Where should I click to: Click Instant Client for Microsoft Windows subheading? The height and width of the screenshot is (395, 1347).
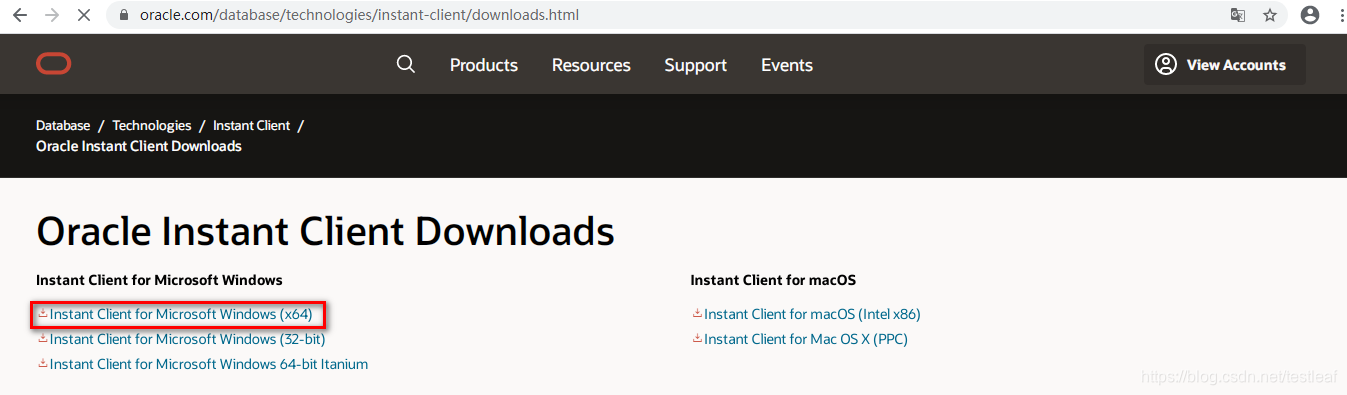(x=159, y=280)
